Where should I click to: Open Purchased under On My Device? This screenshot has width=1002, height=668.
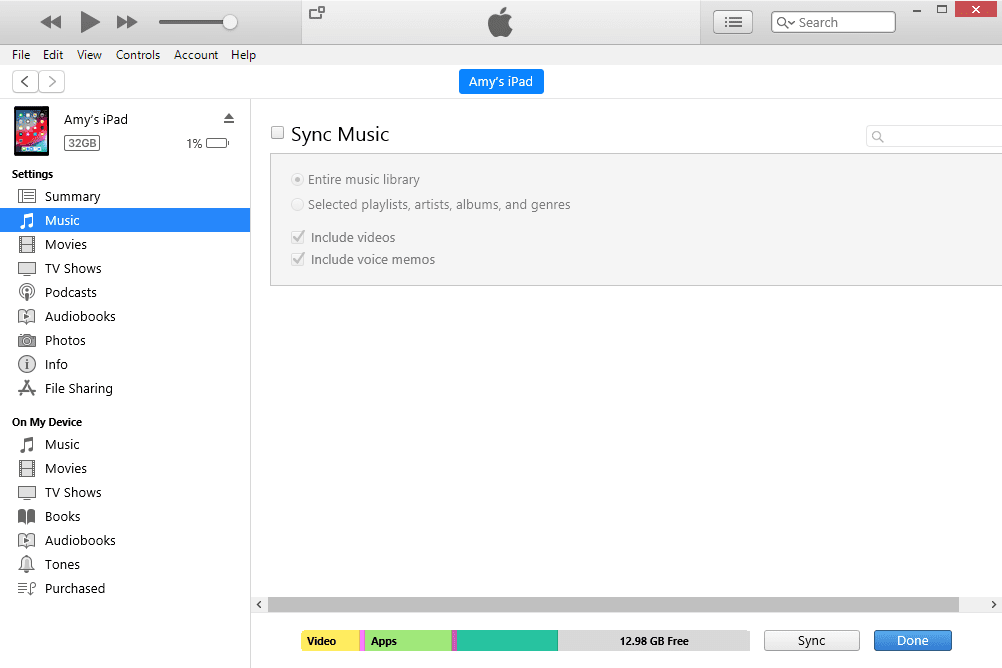coord(125,588)
